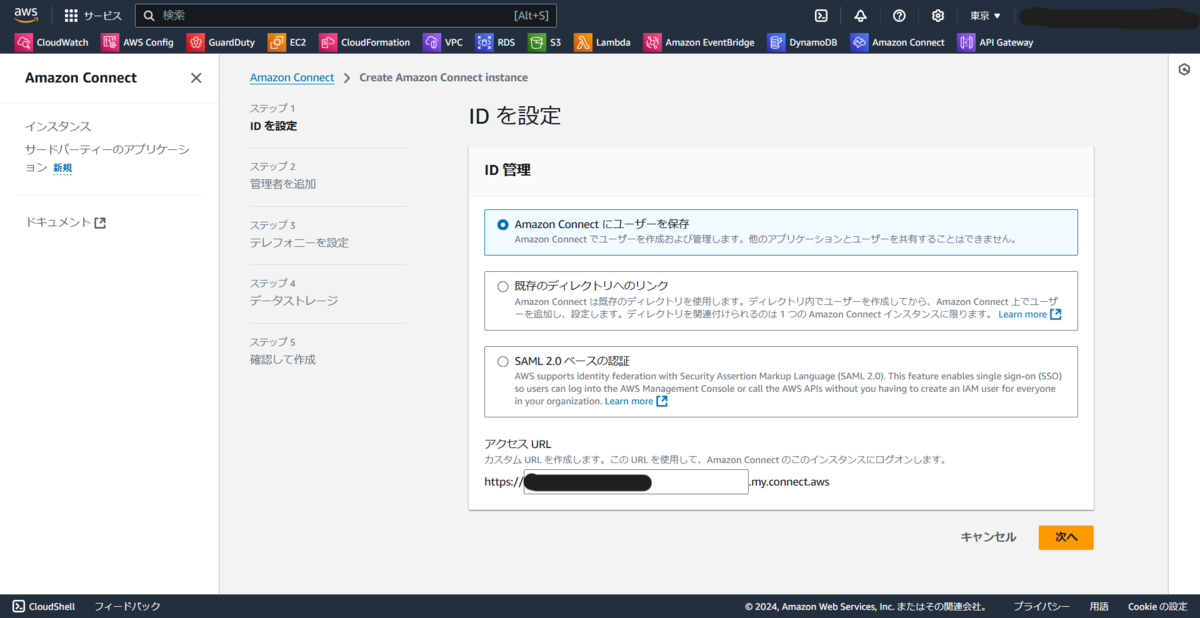Click the search magnifier icon

pyautogui.click(x=149, y=15)
